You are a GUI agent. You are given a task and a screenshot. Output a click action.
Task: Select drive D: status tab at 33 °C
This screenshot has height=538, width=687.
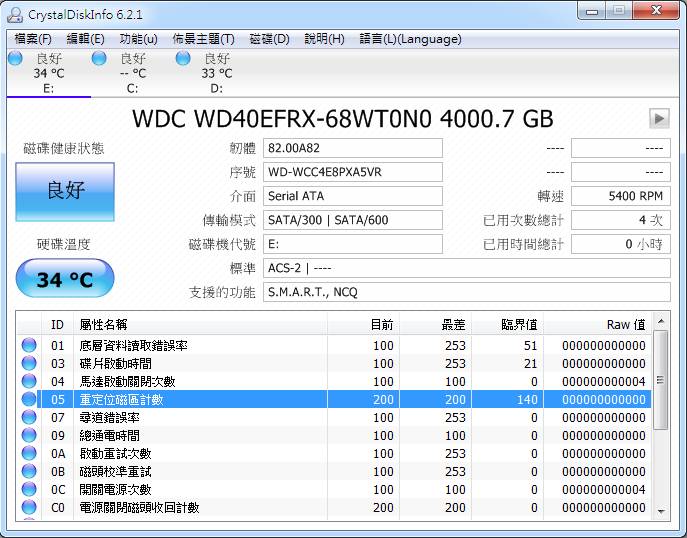point(217,73)
